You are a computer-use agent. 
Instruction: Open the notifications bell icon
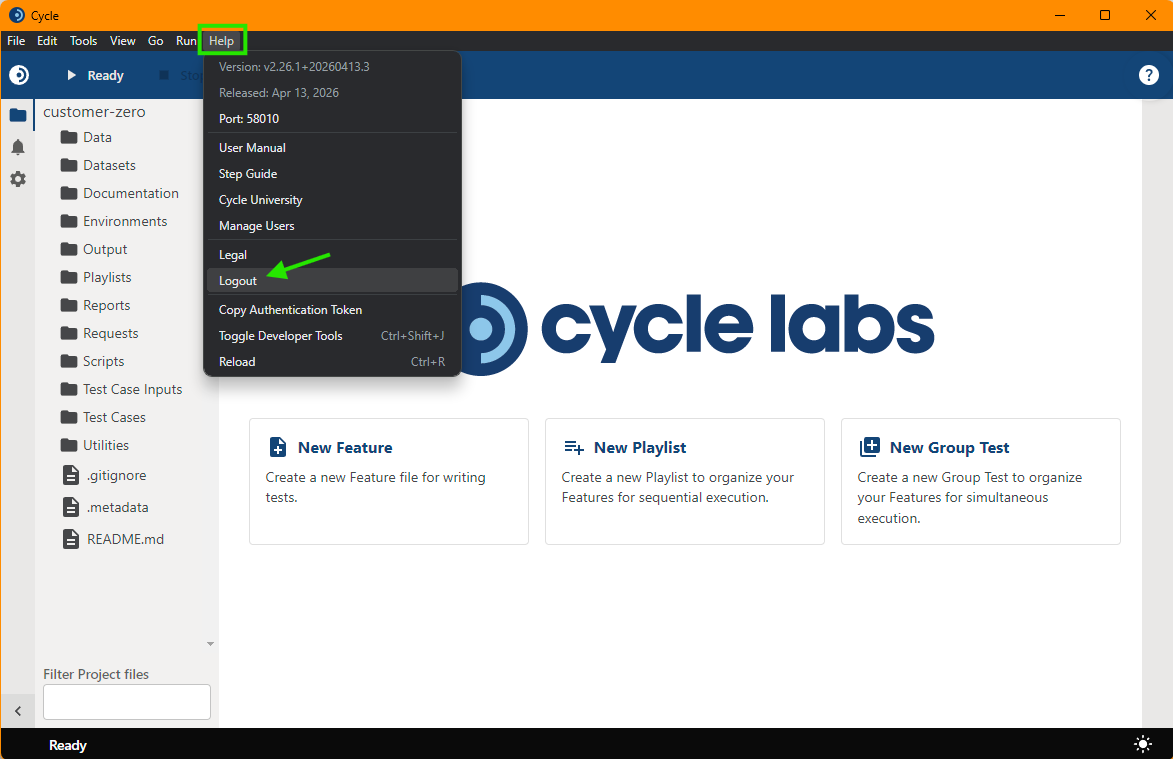(x=18, y=147)
